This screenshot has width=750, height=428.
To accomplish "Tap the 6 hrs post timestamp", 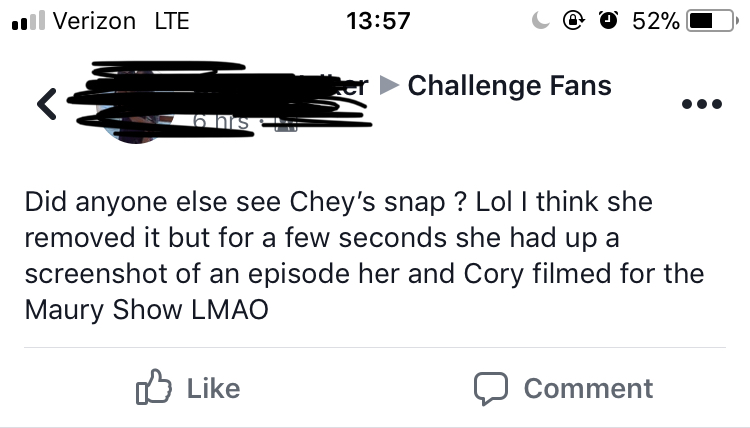I will [221, 122].
